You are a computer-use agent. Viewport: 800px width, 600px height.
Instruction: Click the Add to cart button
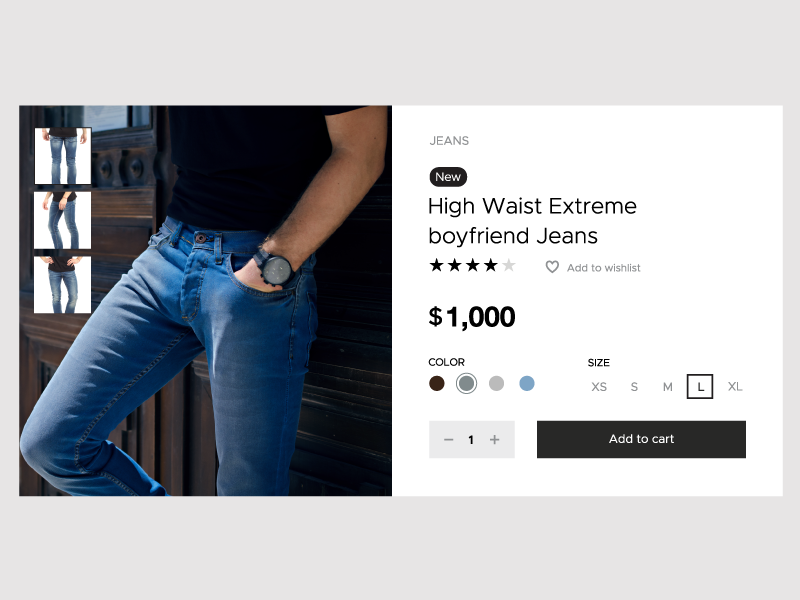tap(641, 439)
